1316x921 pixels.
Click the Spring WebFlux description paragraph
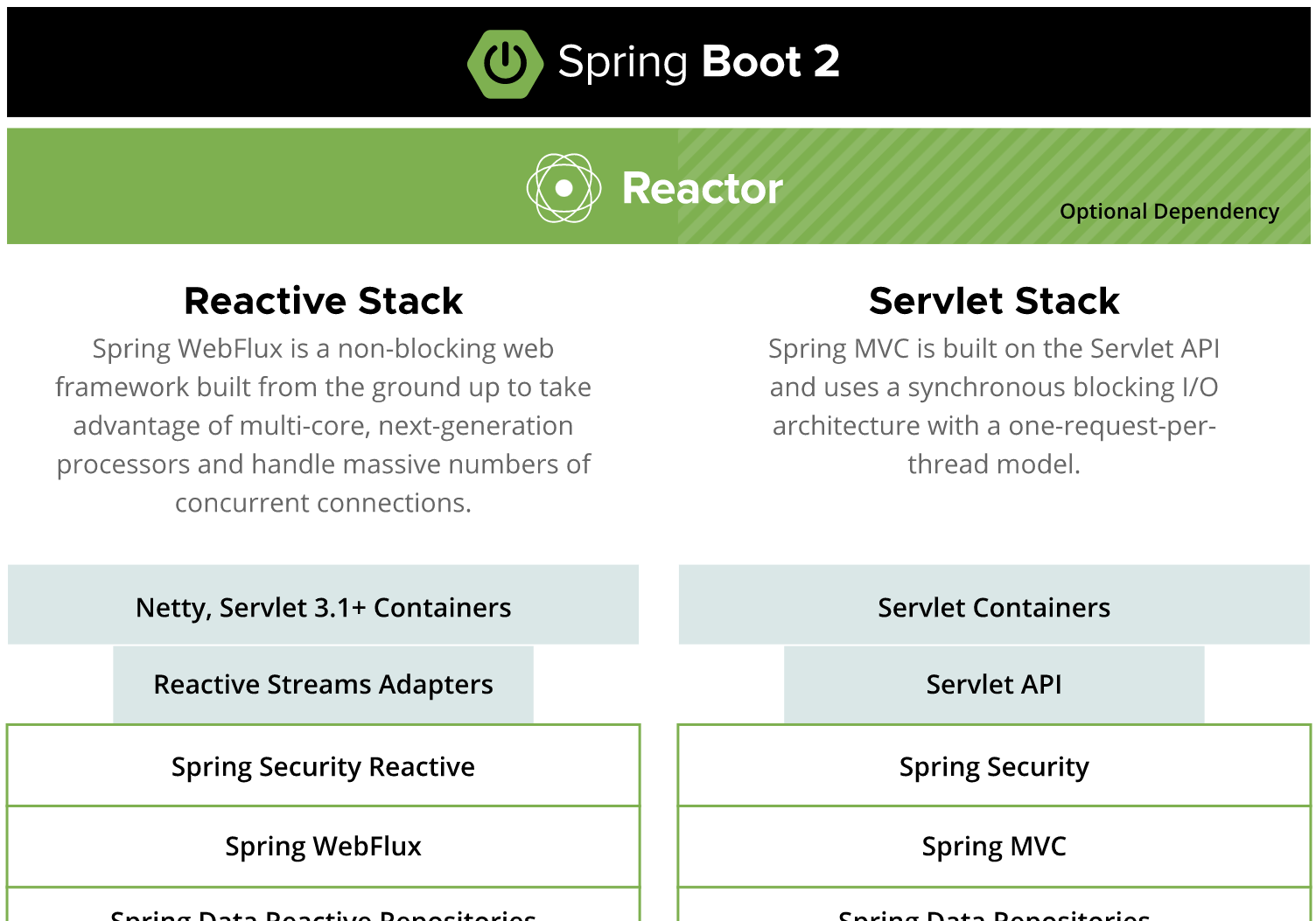click(323, 425)
